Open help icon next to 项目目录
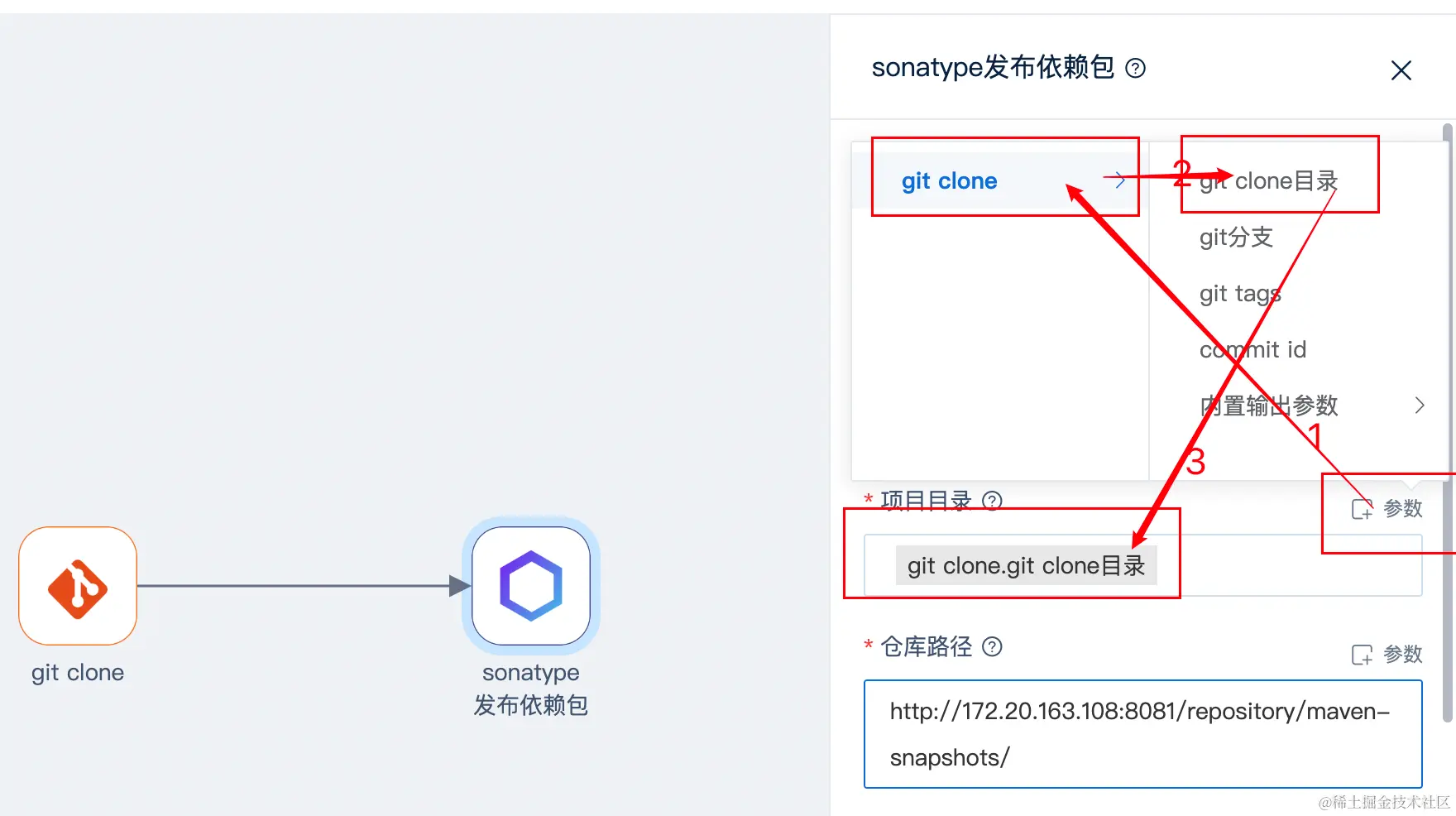Image resolution: width=1456 pixels, height=816 pixels. (x=992, y=501)
